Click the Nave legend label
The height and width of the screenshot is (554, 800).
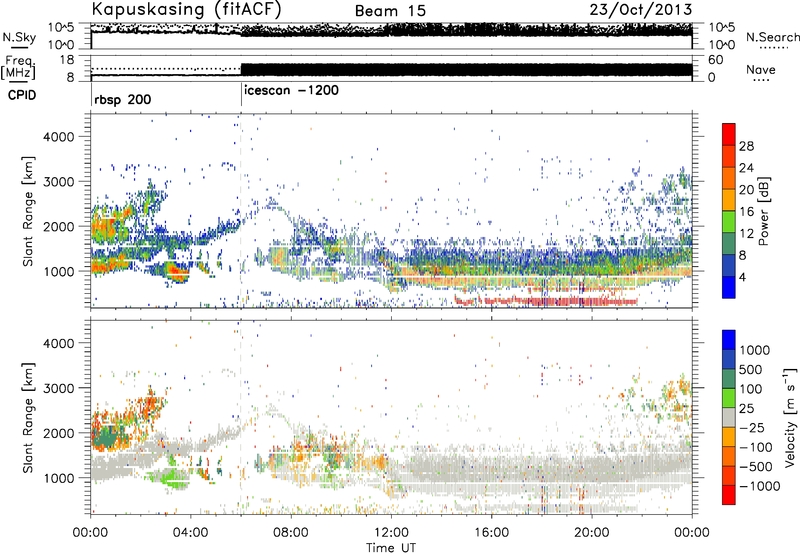760,69
